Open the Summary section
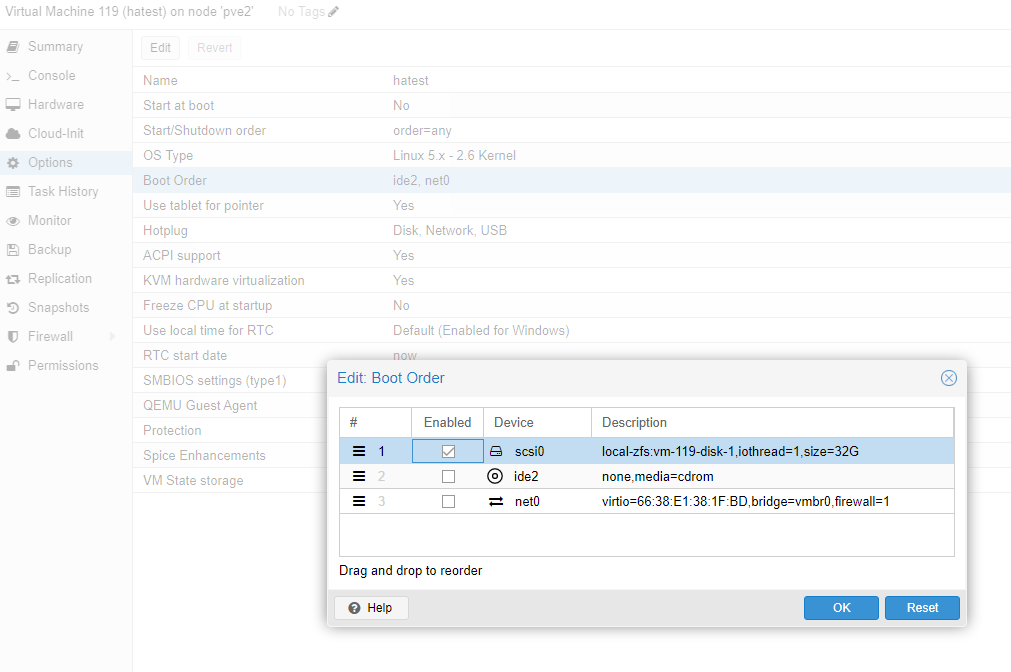The width and height of the screenshot is (1011, 672). (x=66, y=46)
